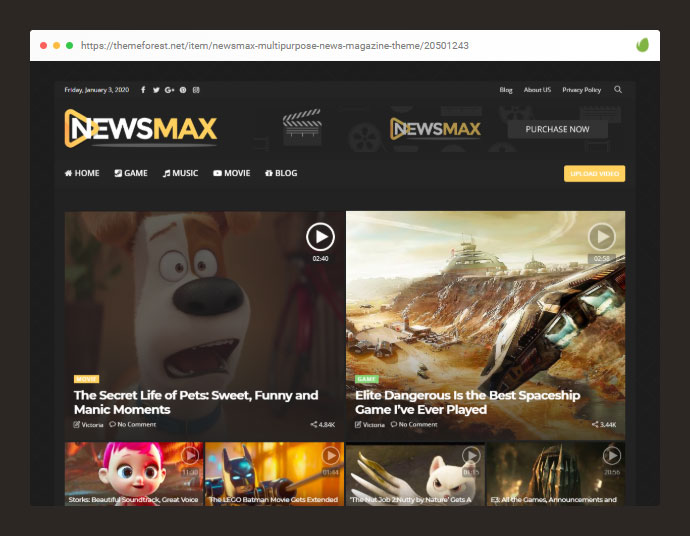Open Elite Dangerous spaceship game headline
This screenshot has width=690, height=536.
467,402
